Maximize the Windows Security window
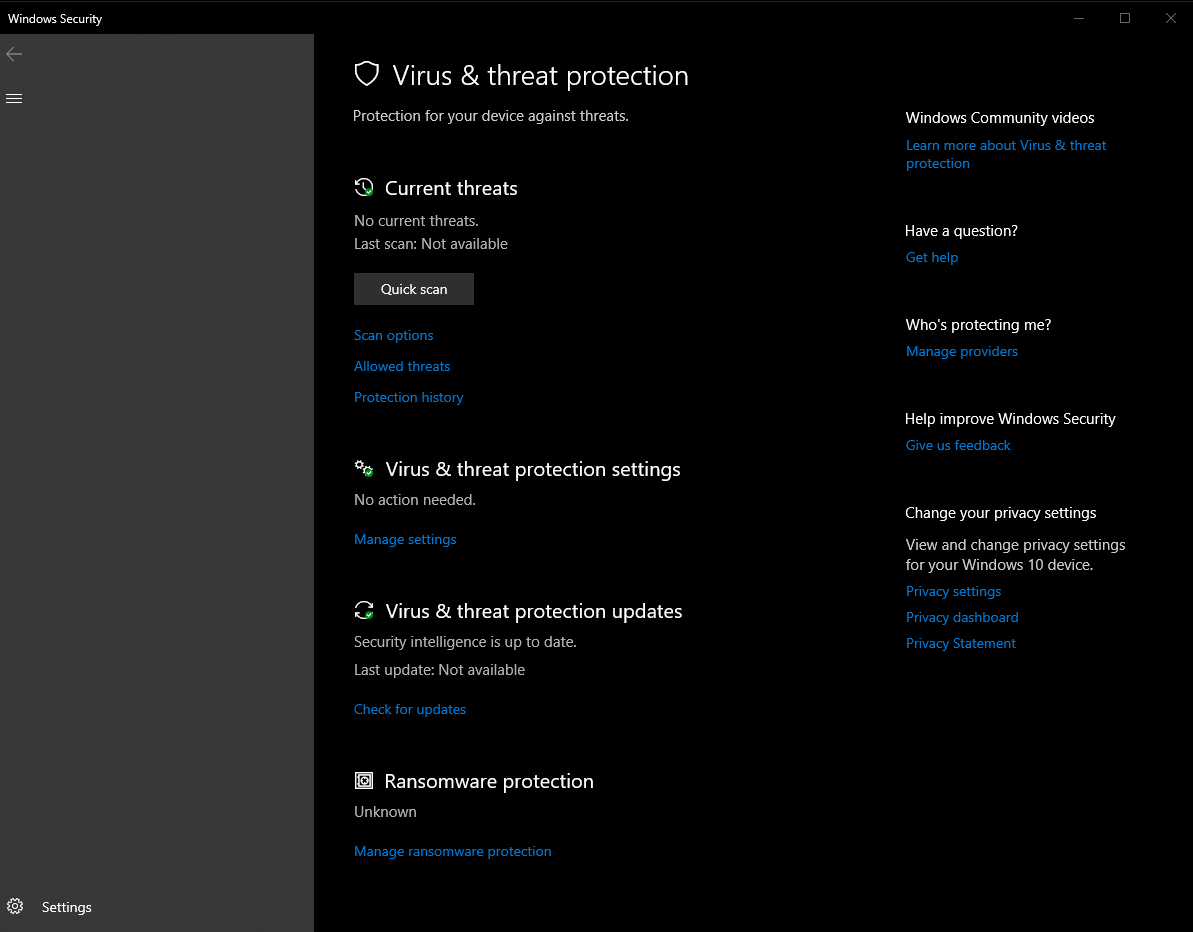The width and height of the screenshot is (1193, 932). [x=1125, y=18]
